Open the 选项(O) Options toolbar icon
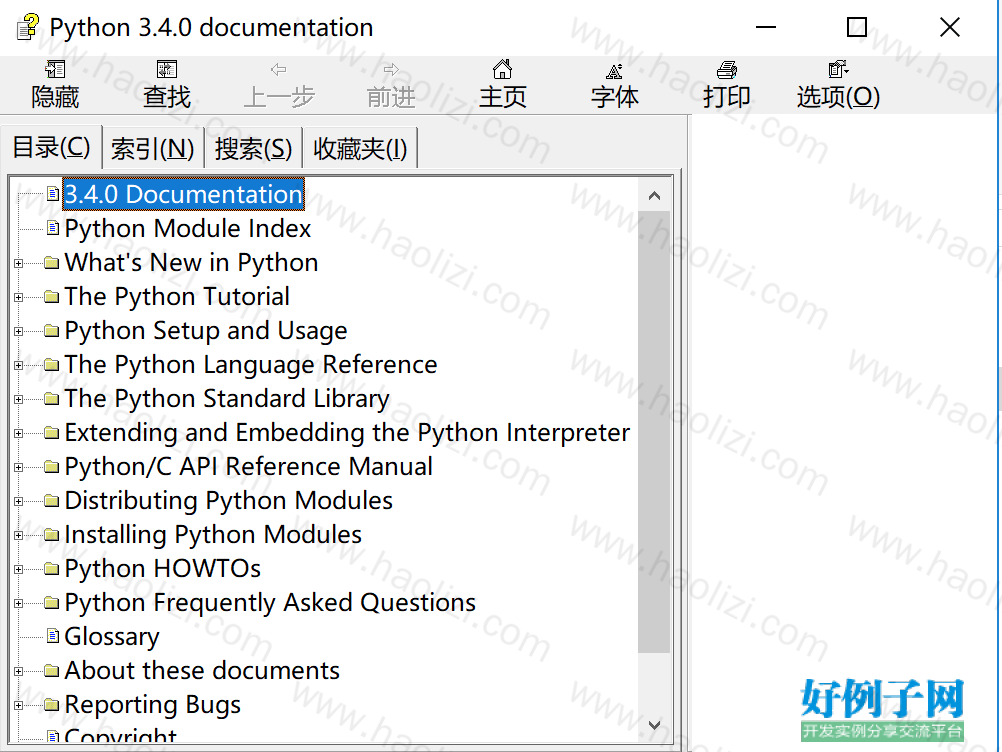 [x=838, y=69]
